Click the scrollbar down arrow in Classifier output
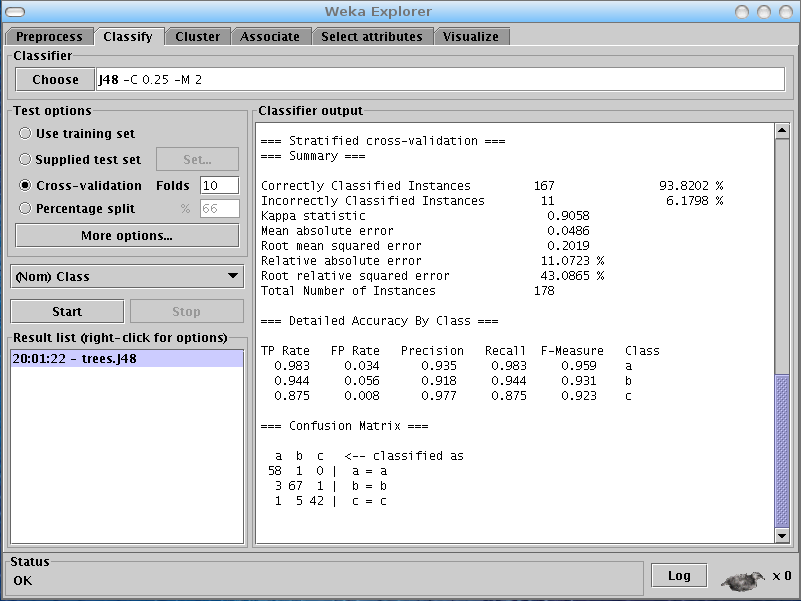801x601 pixels. tap(783, 535)
